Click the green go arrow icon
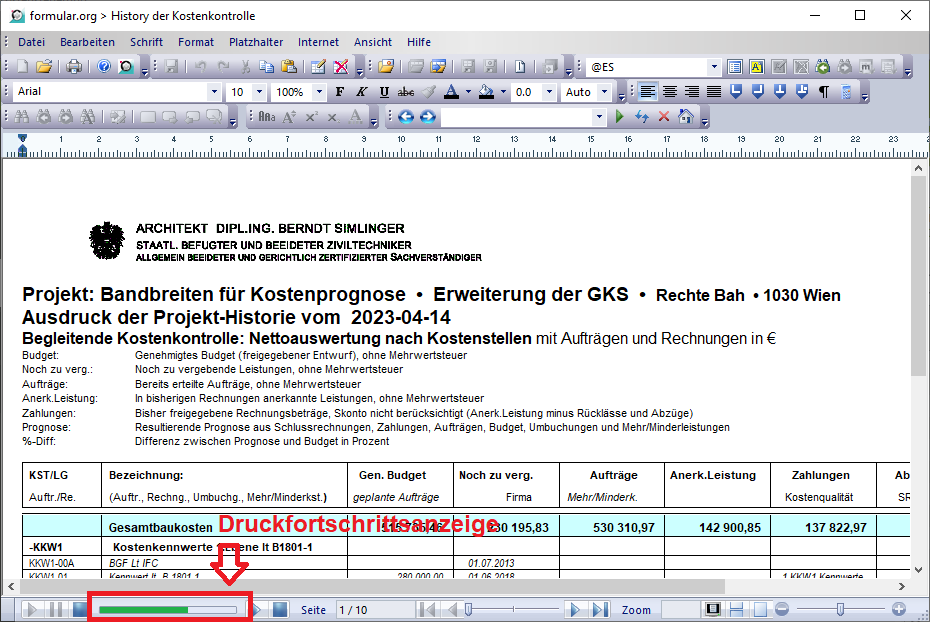 (620, 117)
